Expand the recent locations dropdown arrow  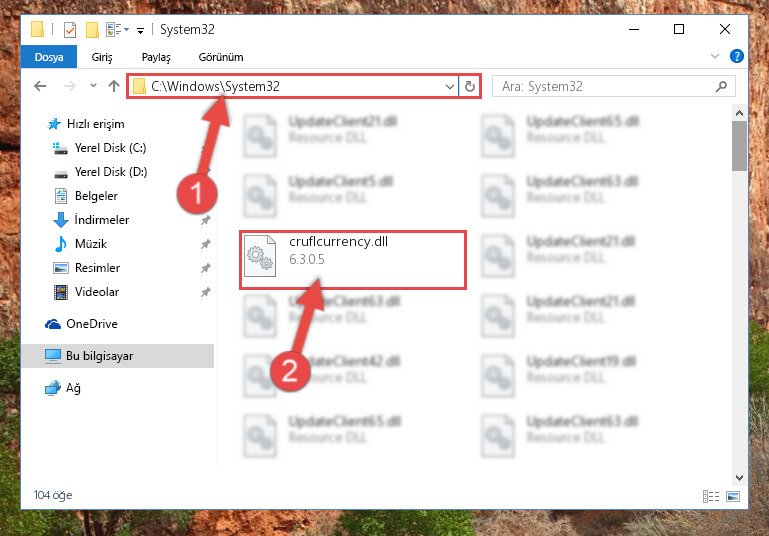click(93, 86)
